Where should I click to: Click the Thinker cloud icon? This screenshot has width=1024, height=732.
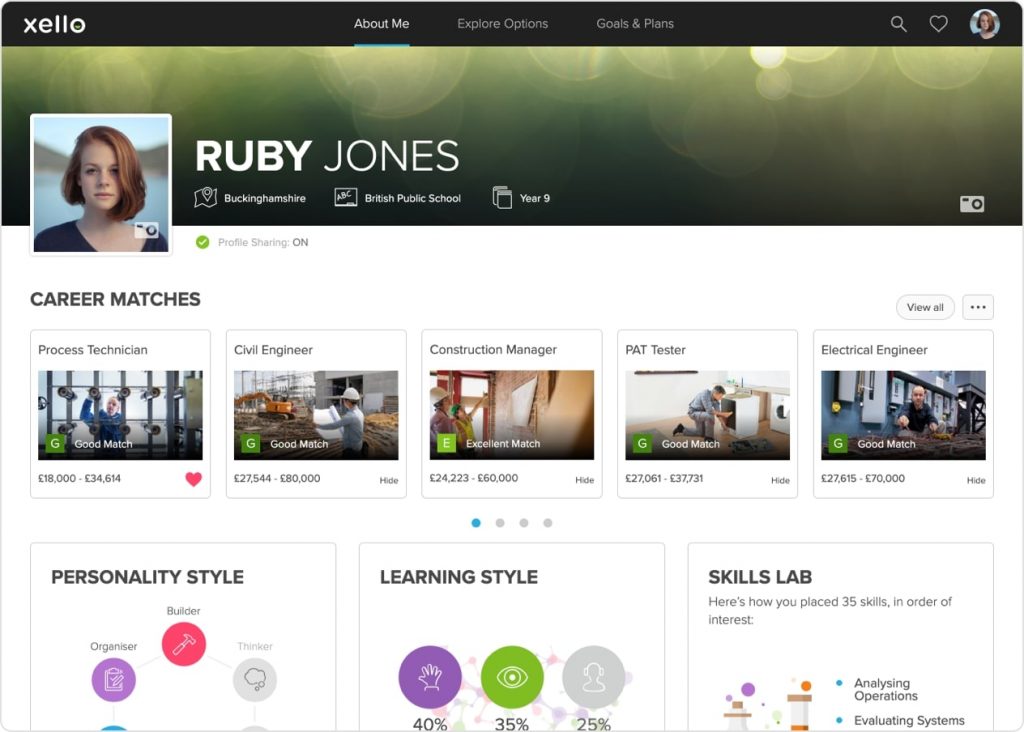(255, 680)
